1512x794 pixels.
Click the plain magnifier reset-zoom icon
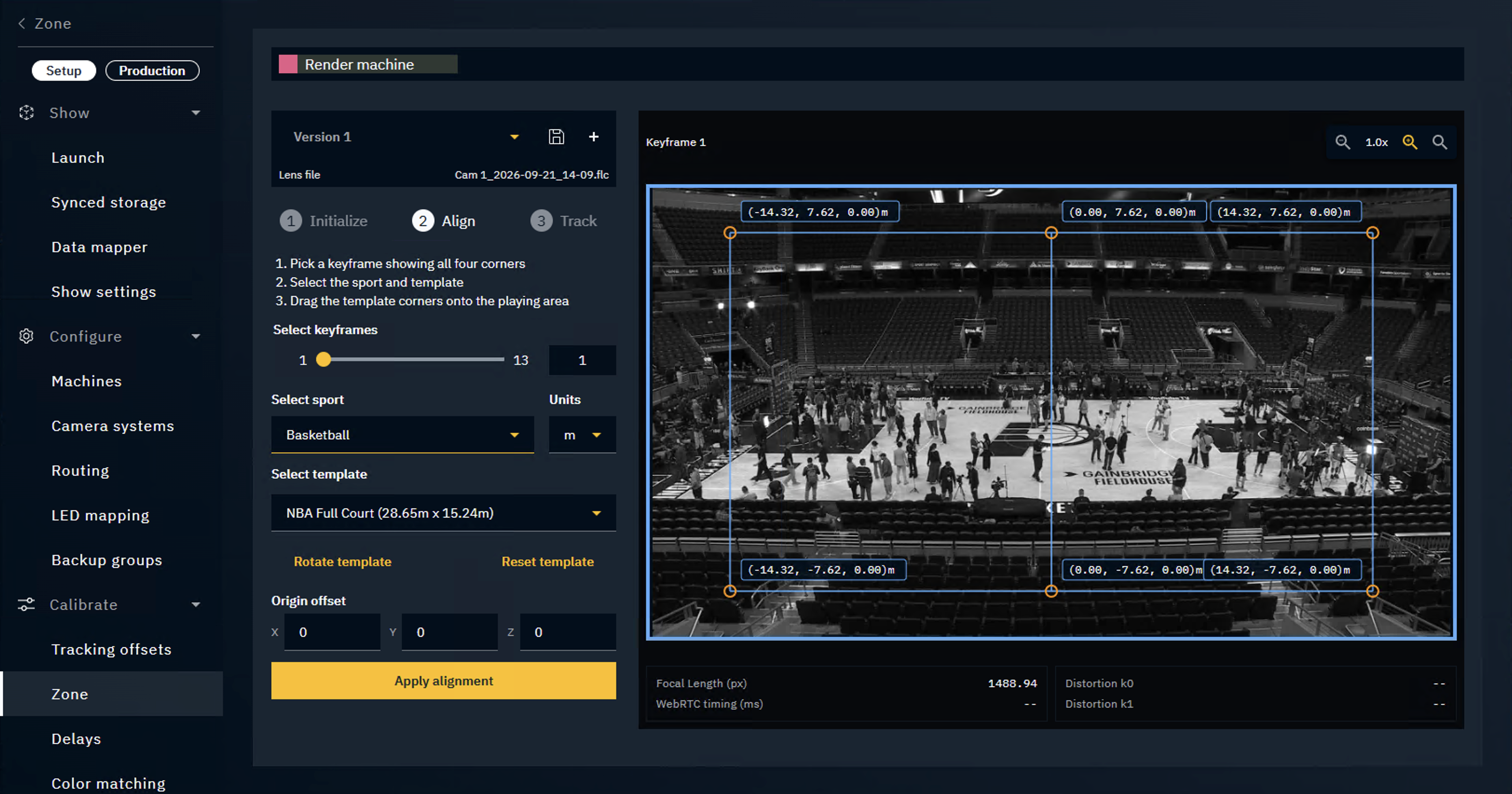click(1440, 142)
